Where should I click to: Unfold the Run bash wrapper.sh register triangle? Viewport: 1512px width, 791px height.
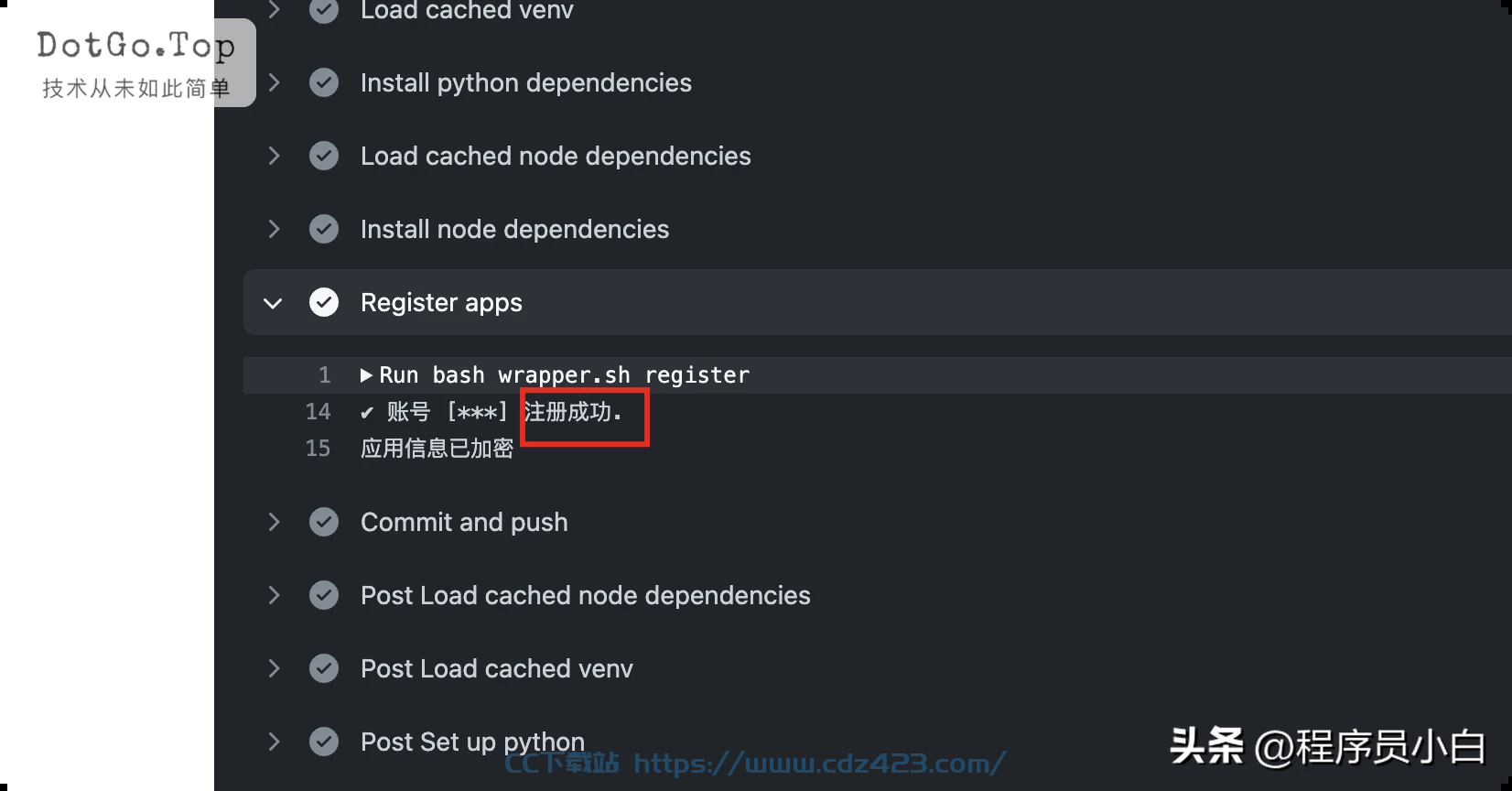point(366,375)
